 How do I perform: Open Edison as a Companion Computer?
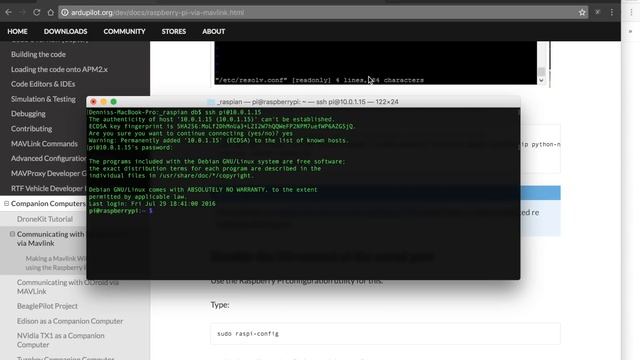tap(70, 321)
